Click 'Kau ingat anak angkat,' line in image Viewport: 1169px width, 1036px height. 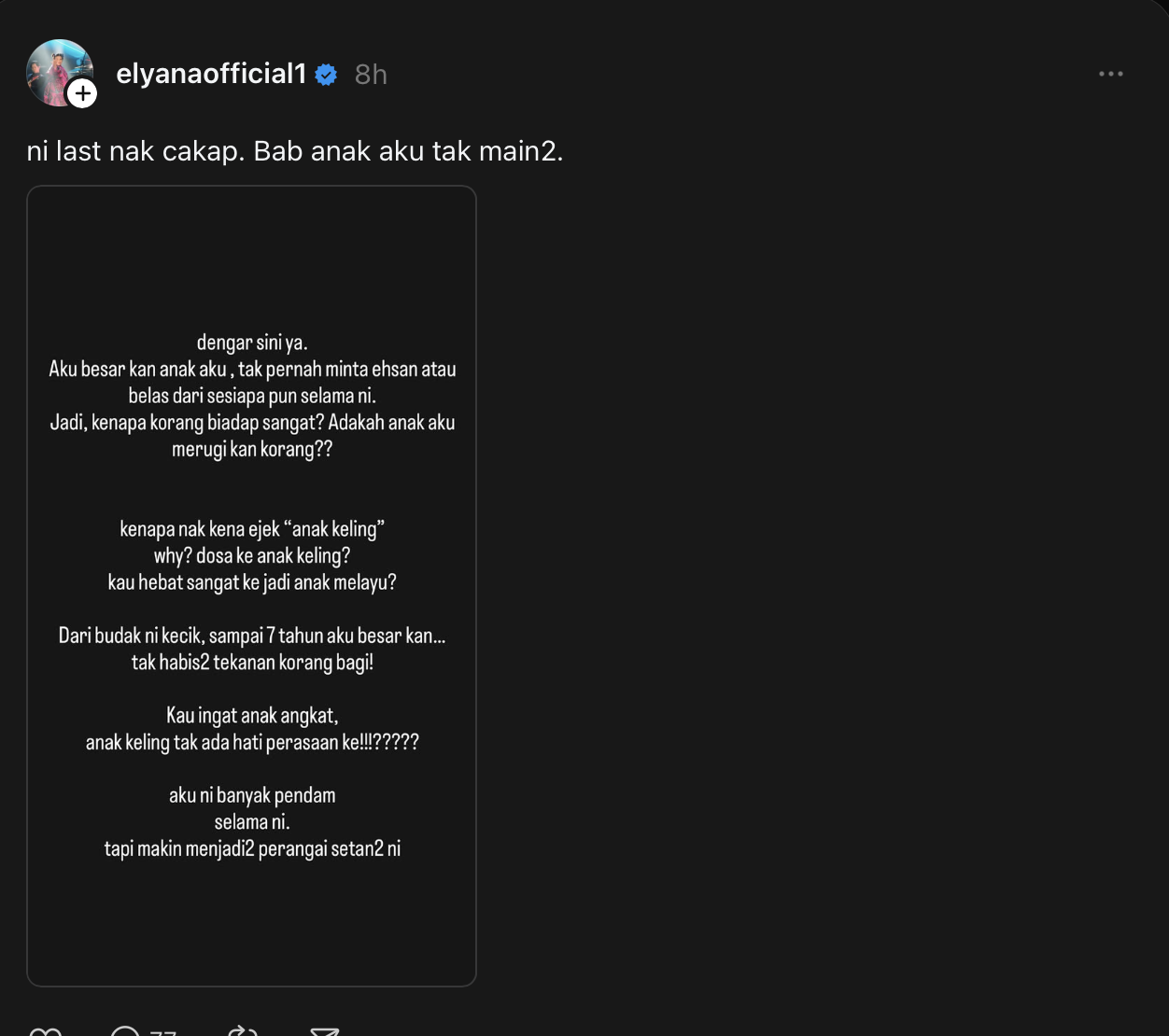(x=252, y=716)
